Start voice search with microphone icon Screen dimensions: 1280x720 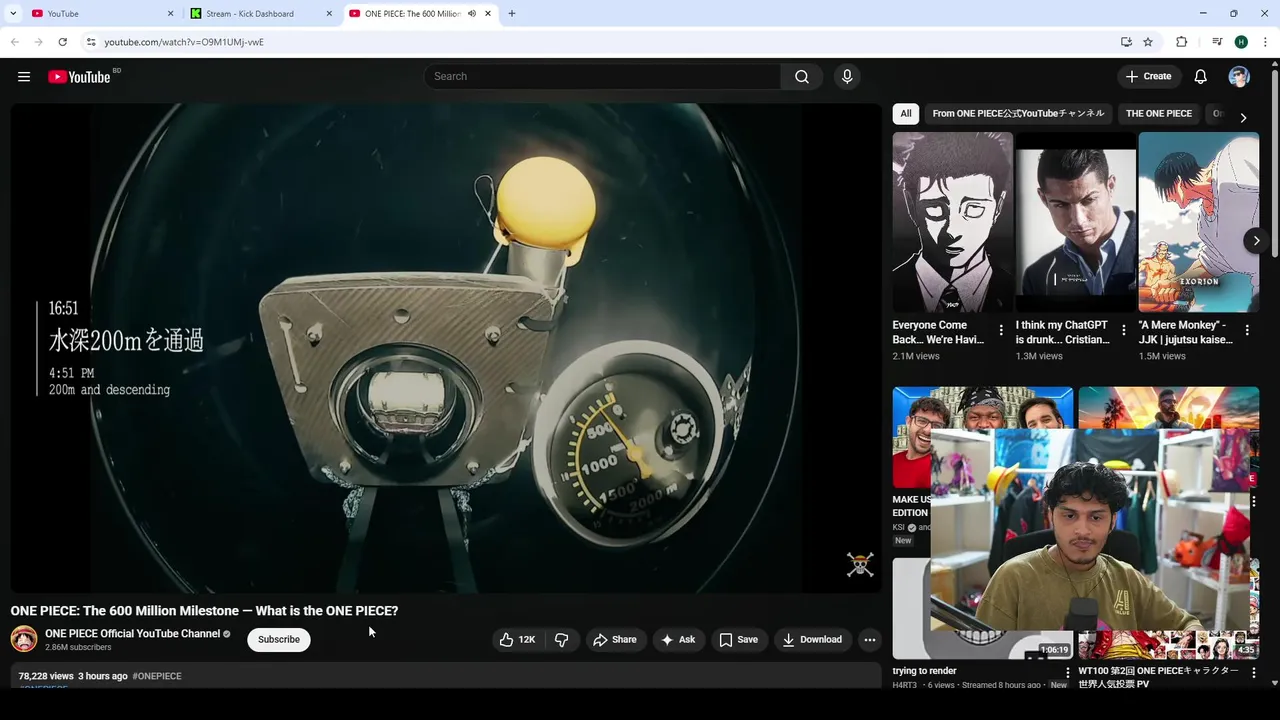(847, 77)
